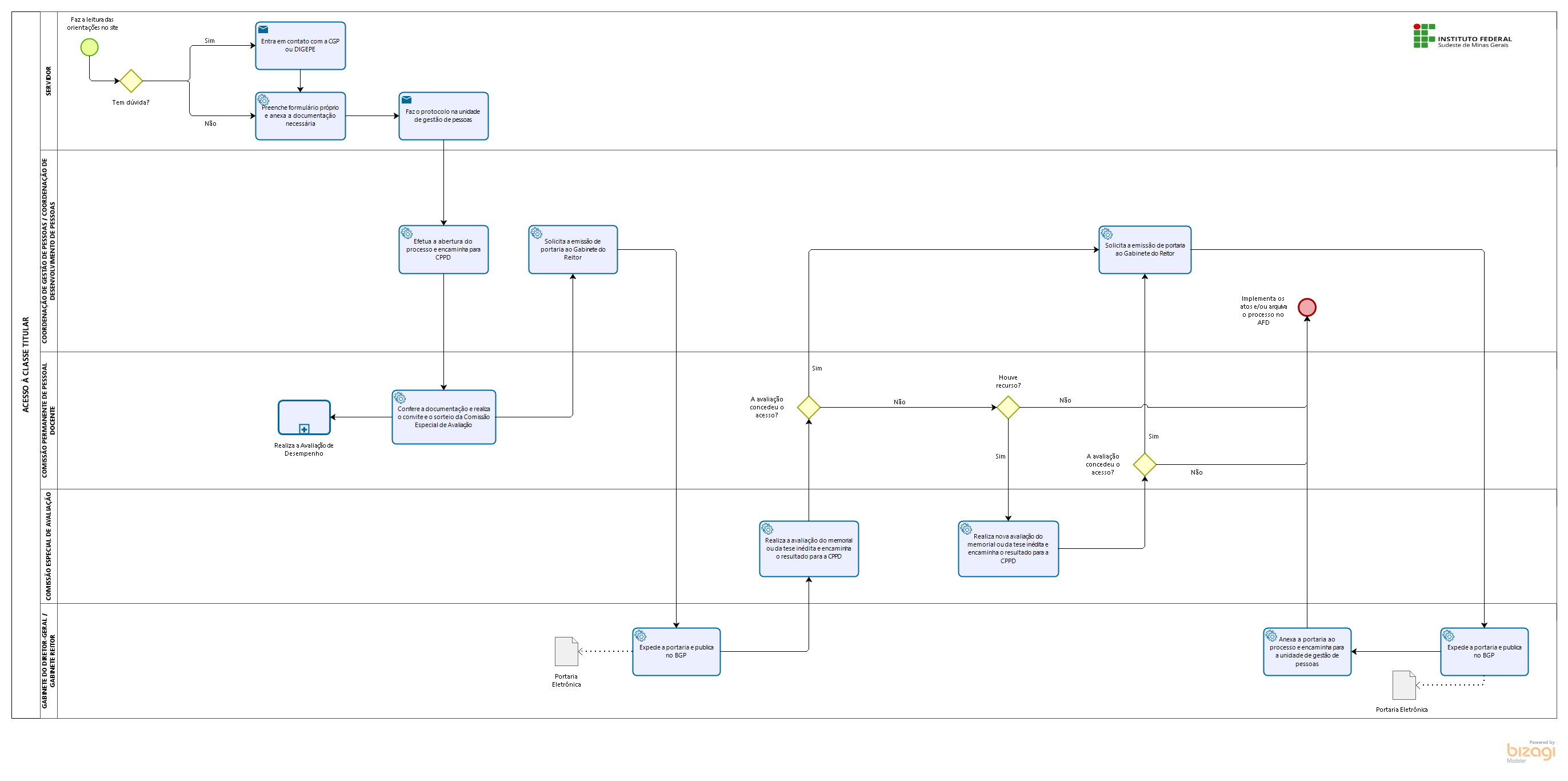Click the 'Tem dúvida?' label
The height and width of the screenshot is (781, 1568).
(131, 102)
